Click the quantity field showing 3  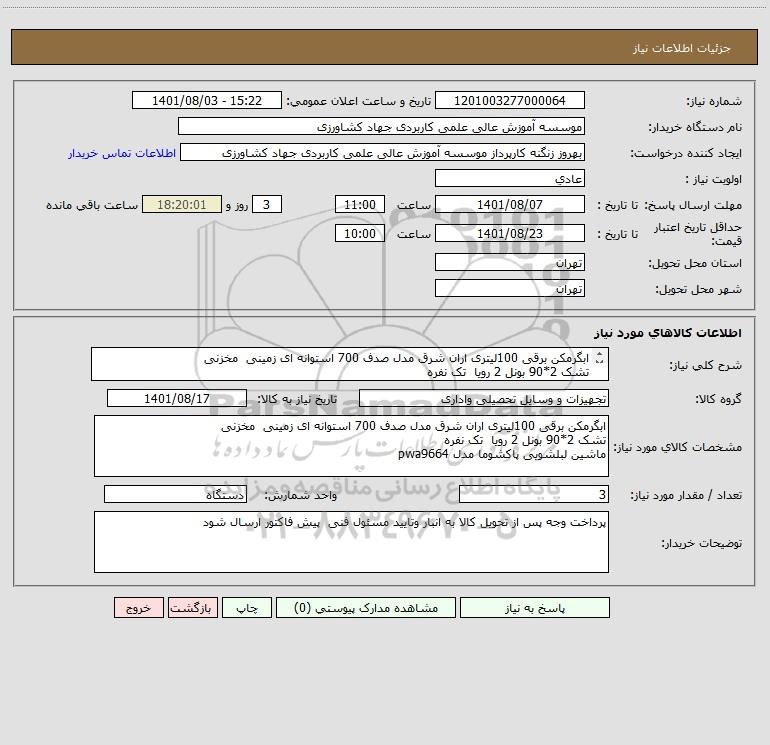point(534,495)
